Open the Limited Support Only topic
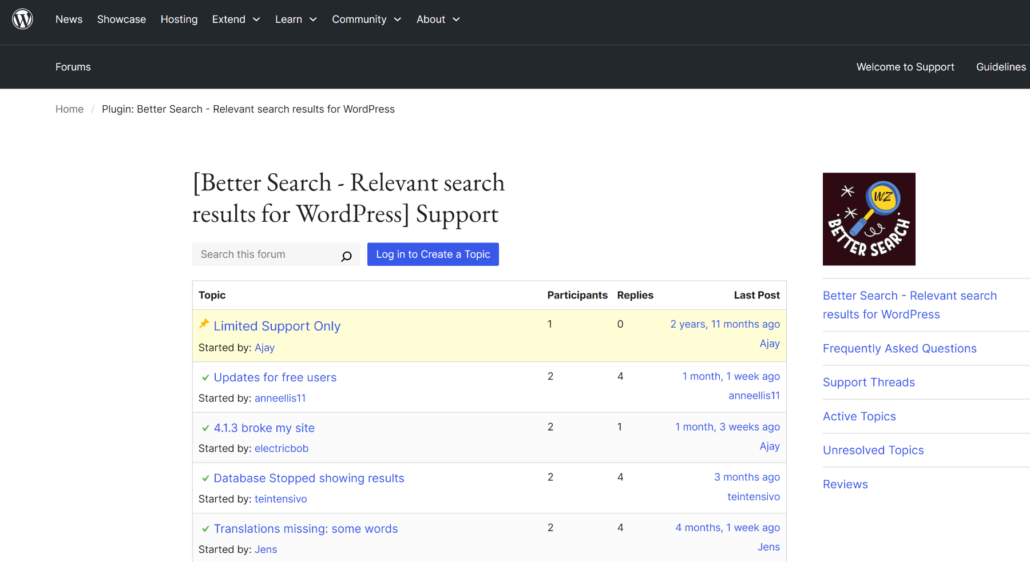The image size is (1030, 562). tap(277, 326)
